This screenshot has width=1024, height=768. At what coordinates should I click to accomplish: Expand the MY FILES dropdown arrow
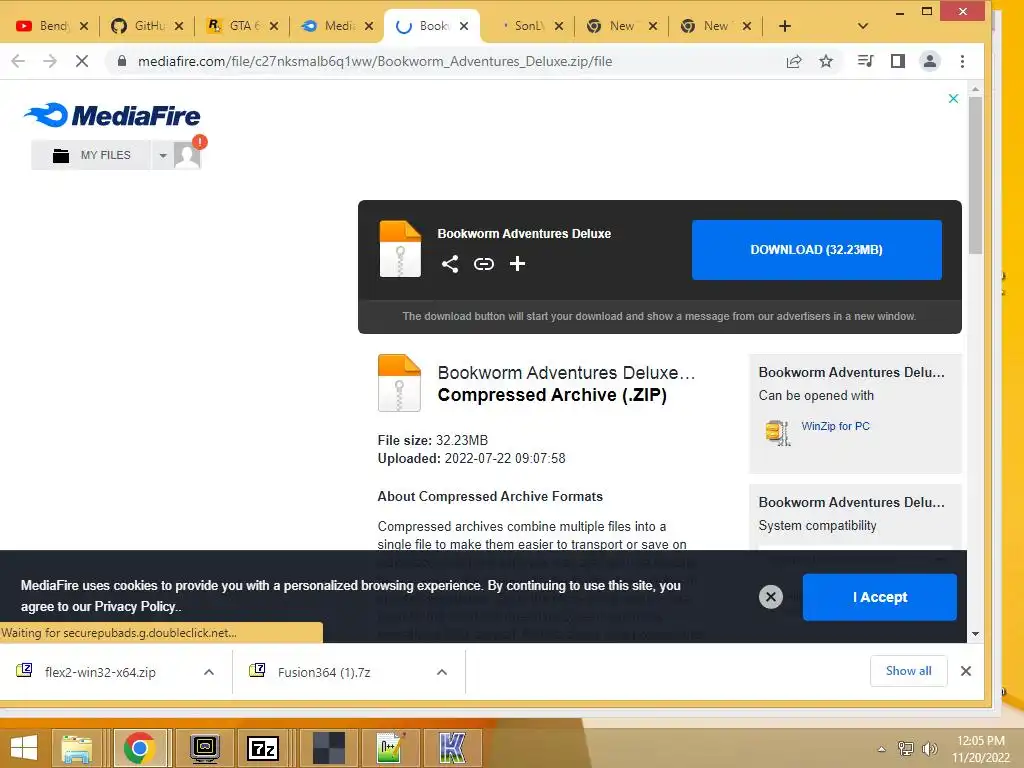[x=163, y=155]
